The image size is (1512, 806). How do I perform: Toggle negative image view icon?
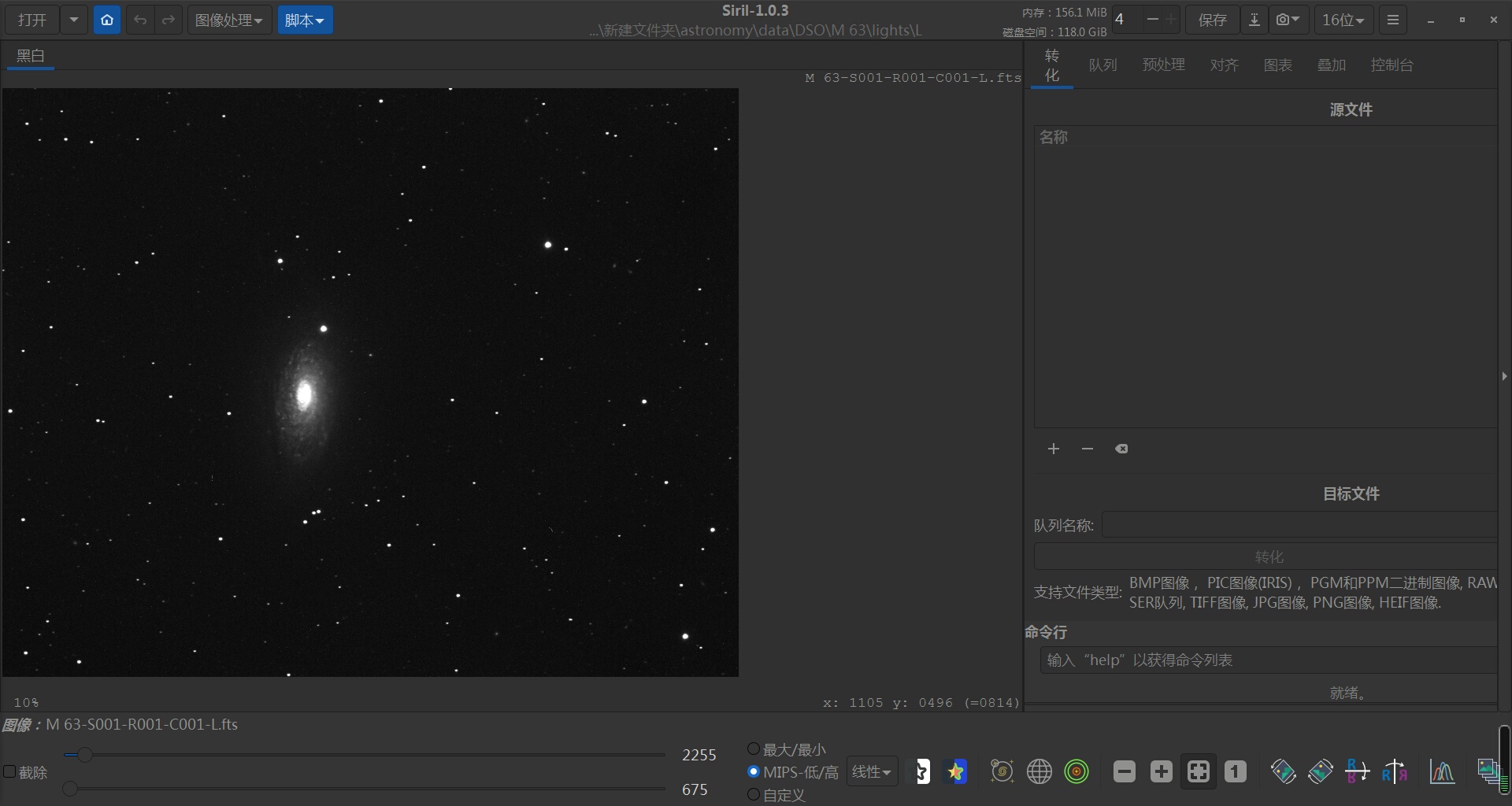921,771
